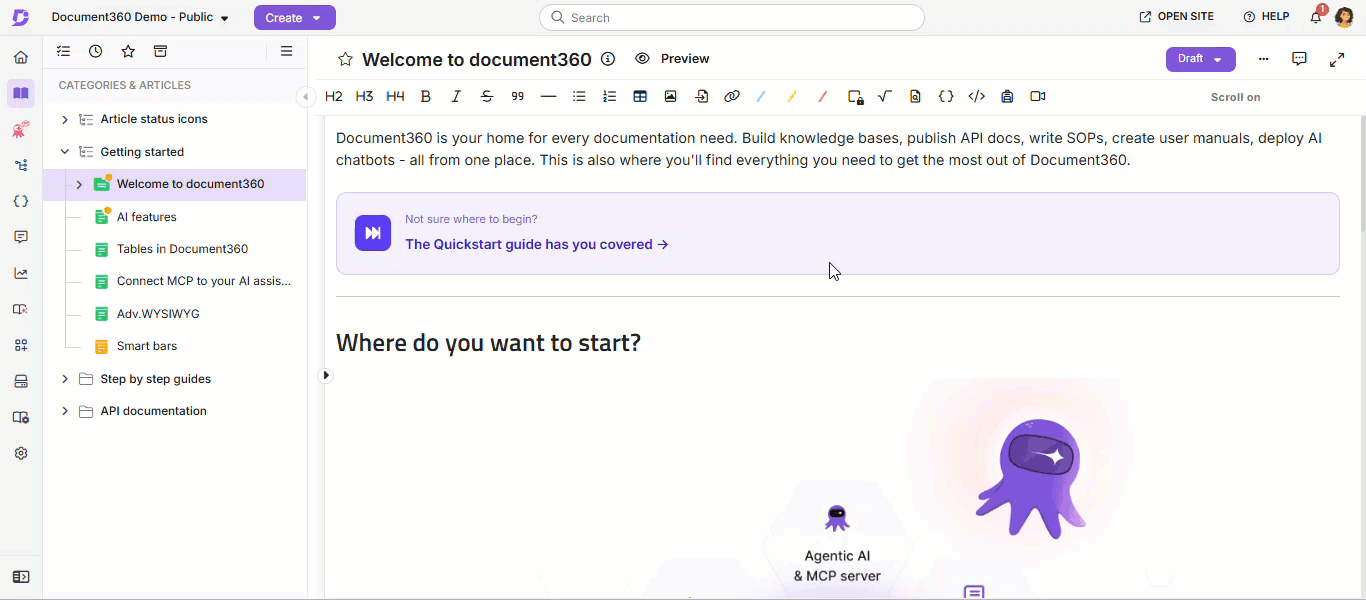
Task: Follow the Quickstart guide link
Action: pyautogui.click(x=537, y=244)
